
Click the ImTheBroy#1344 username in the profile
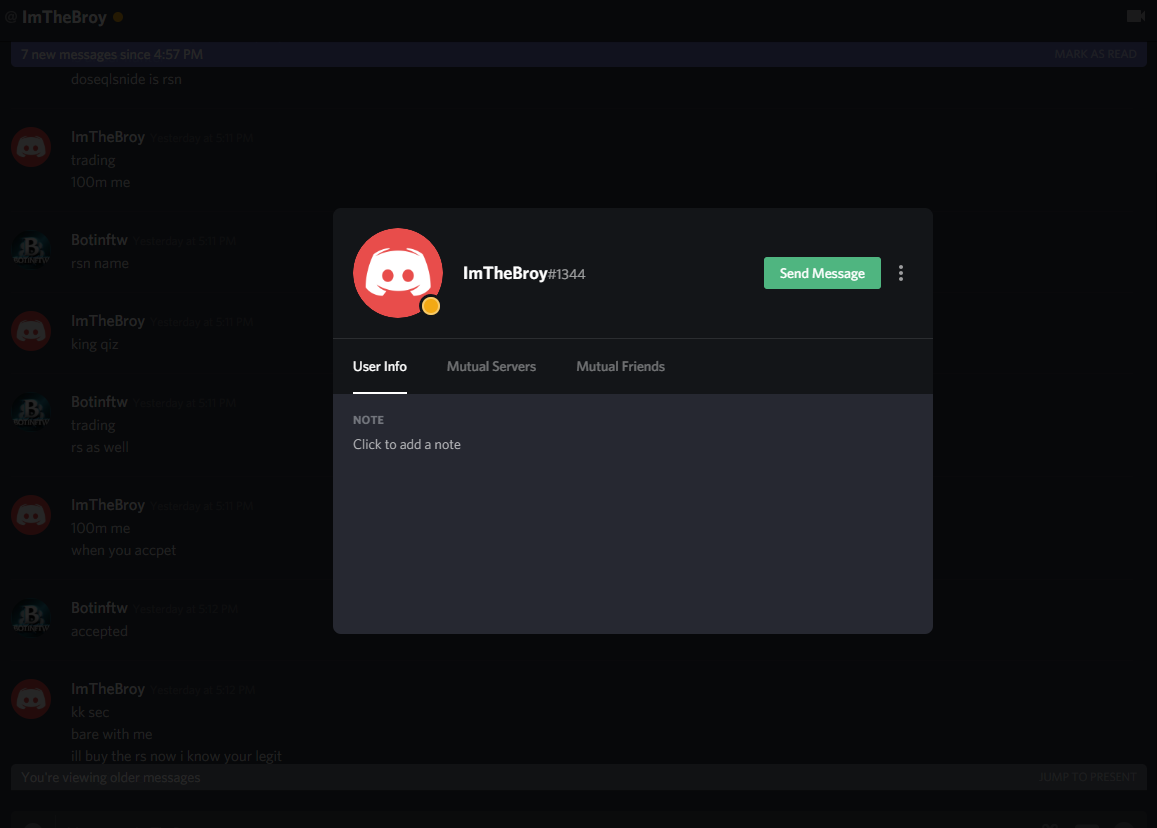point(524,273)
